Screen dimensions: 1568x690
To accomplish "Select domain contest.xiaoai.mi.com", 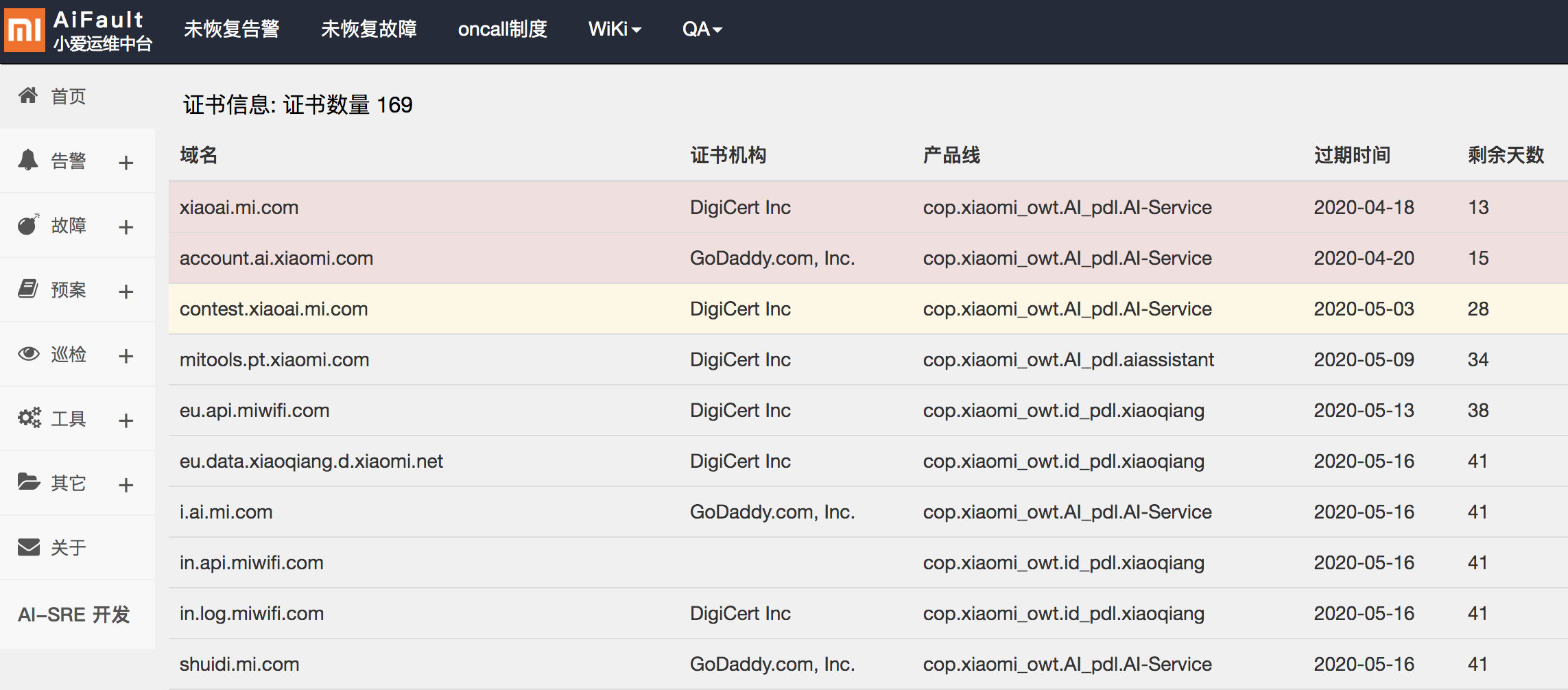I will pyautogui.click(x=274, y=309).
